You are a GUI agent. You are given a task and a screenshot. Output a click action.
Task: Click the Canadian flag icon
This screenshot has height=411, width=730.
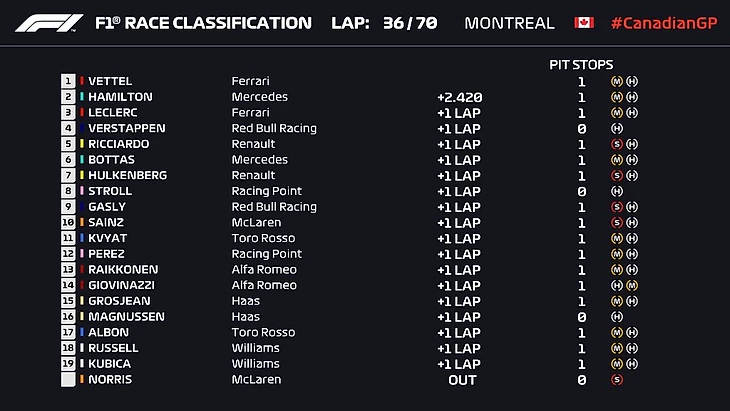(584, 23)
